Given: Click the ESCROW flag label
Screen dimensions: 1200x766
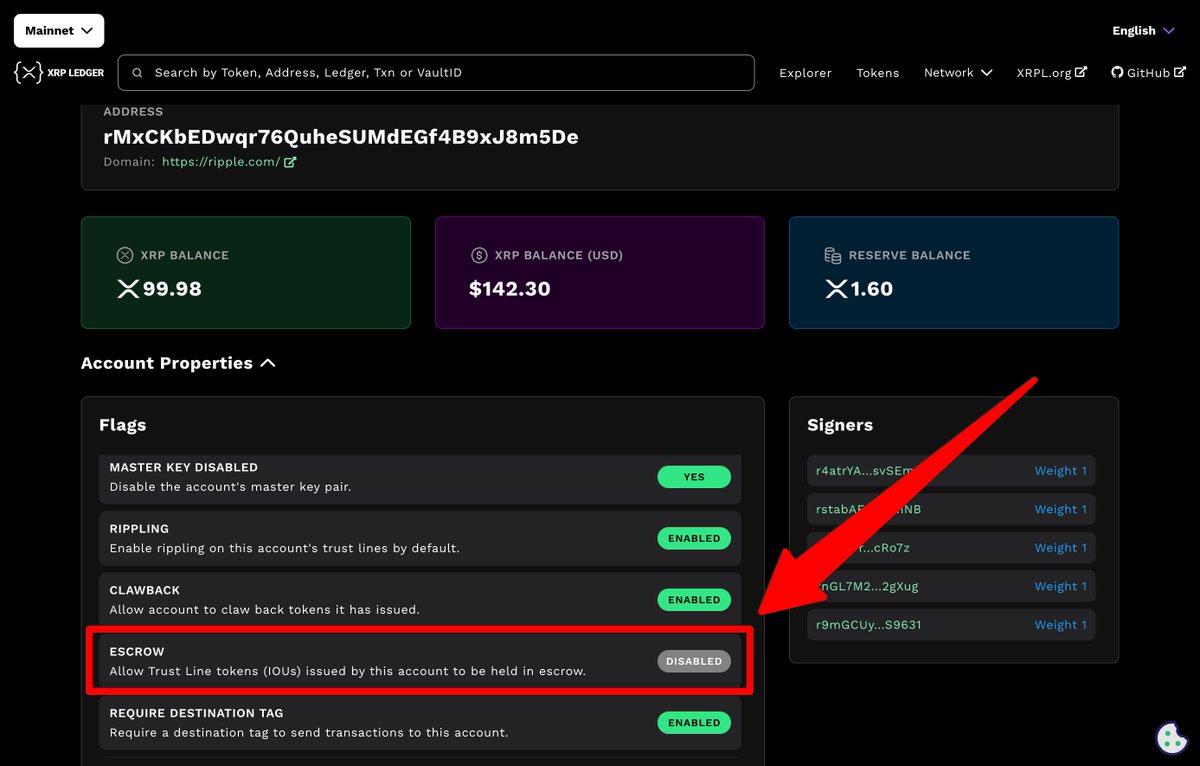Looking at the screenshot, I should [x=137, y=651].
